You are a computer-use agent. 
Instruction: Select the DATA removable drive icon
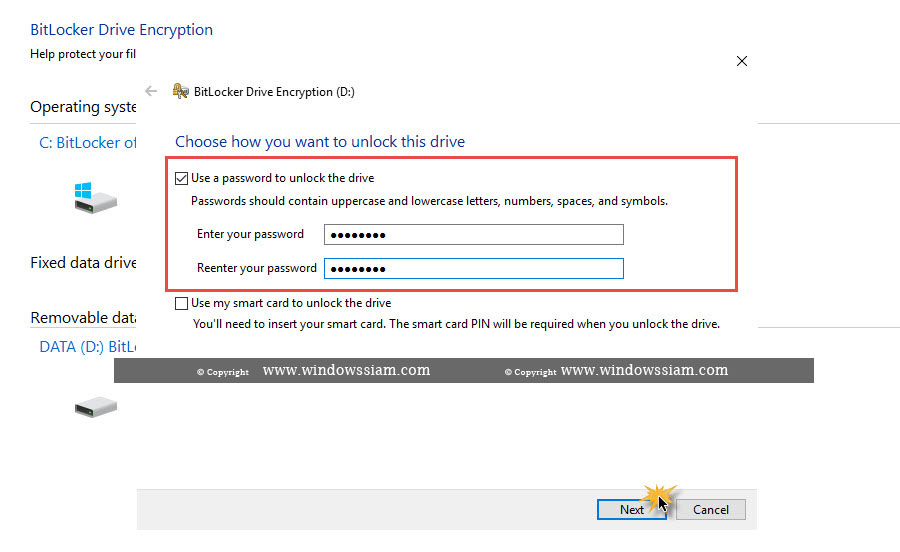[x=96, y=407]
